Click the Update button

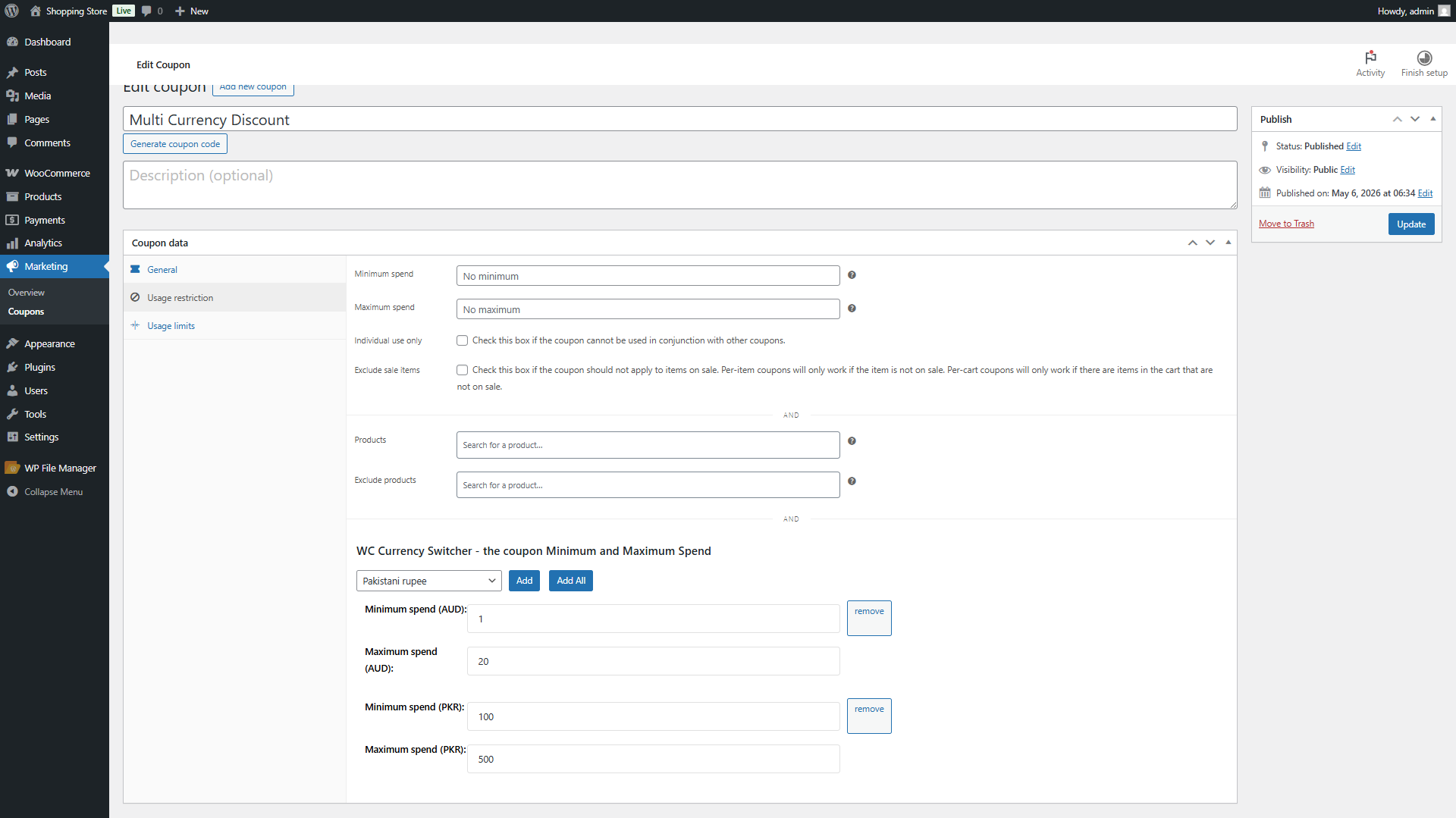(x=1411, y=224)
